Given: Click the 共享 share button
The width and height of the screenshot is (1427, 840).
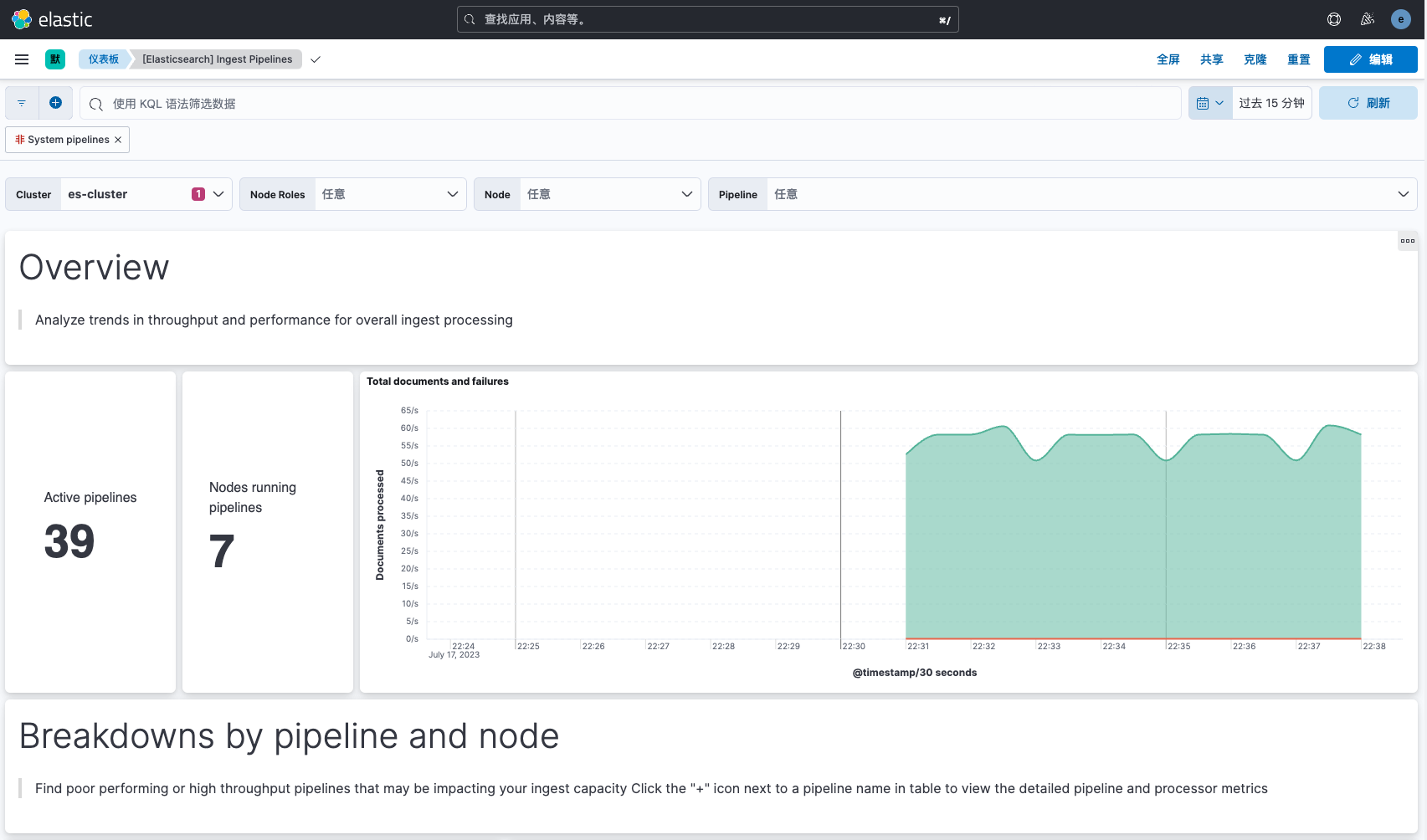Looking at the screenshot, I should pyautogui.click(x=1212, y=59).
